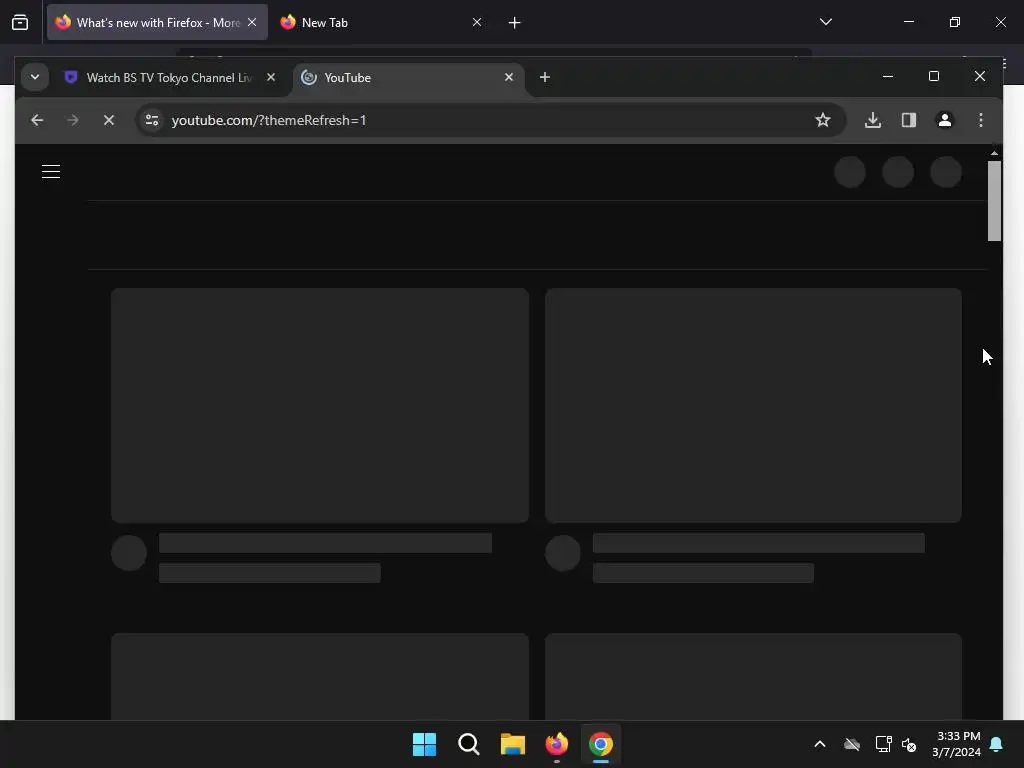Open notifications bell icon
This screenshot has height=768, width=1024.
[x=997, y=744]
